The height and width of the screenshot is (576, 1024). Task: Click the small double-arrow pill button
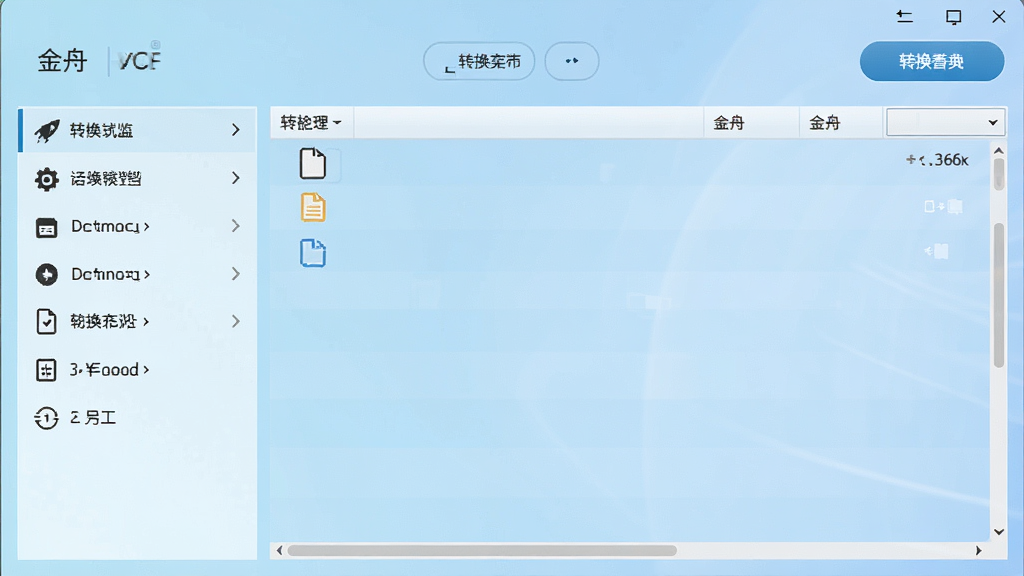[572, 61]
